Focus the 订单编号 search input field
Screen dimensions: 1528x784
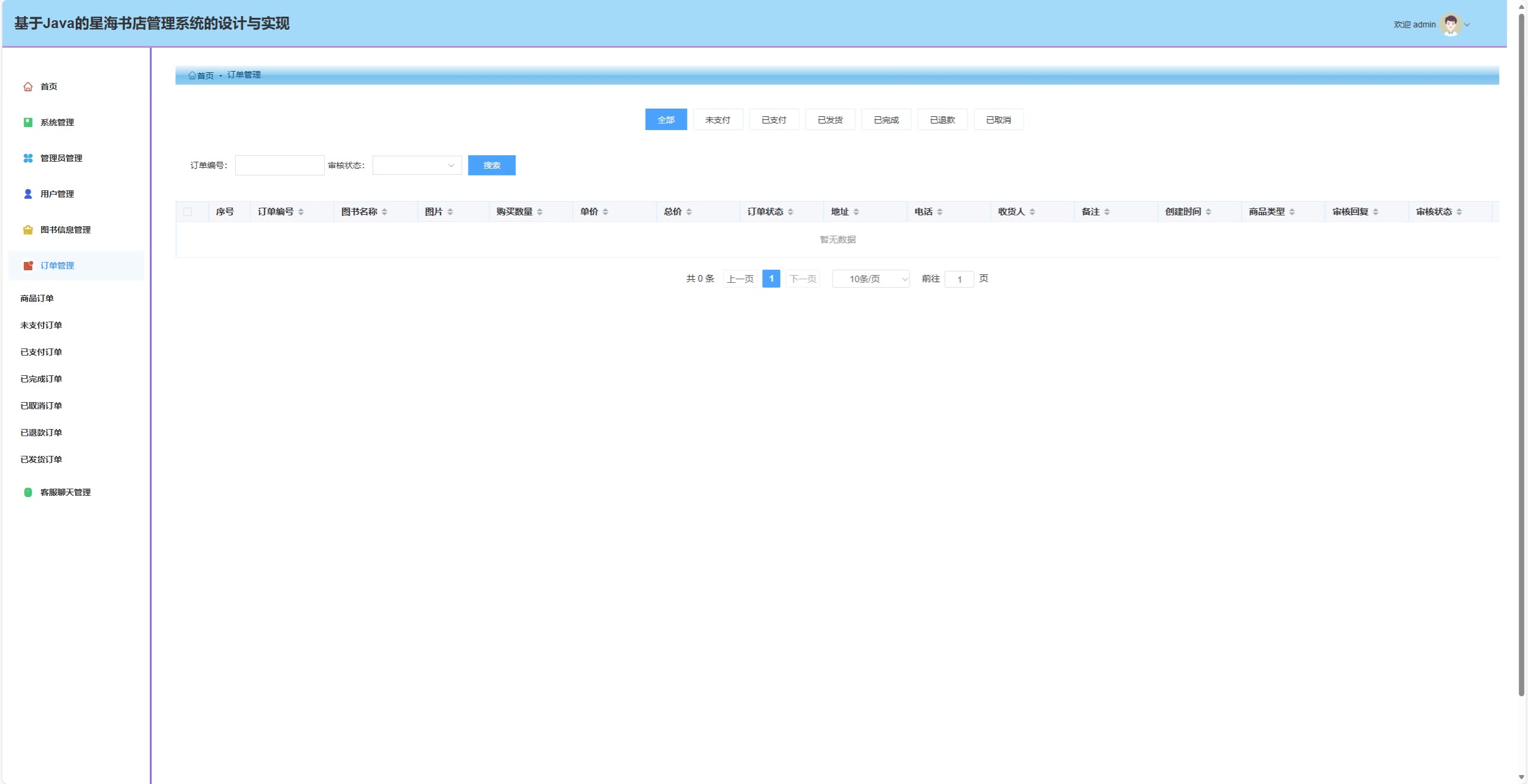pos(279,165)
